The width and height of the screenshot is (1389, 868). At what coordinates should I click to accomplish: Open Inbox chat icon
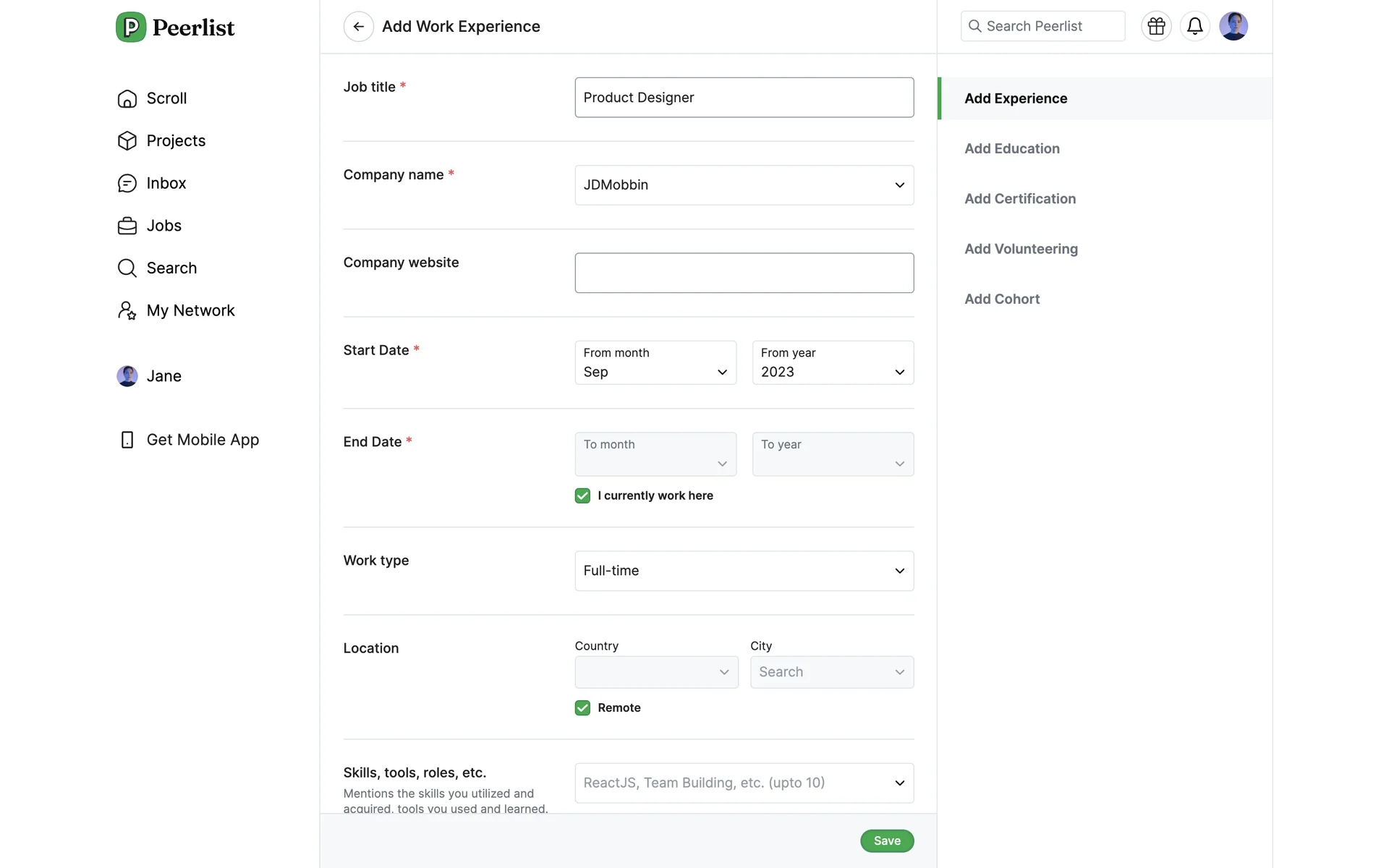(127, 184)
